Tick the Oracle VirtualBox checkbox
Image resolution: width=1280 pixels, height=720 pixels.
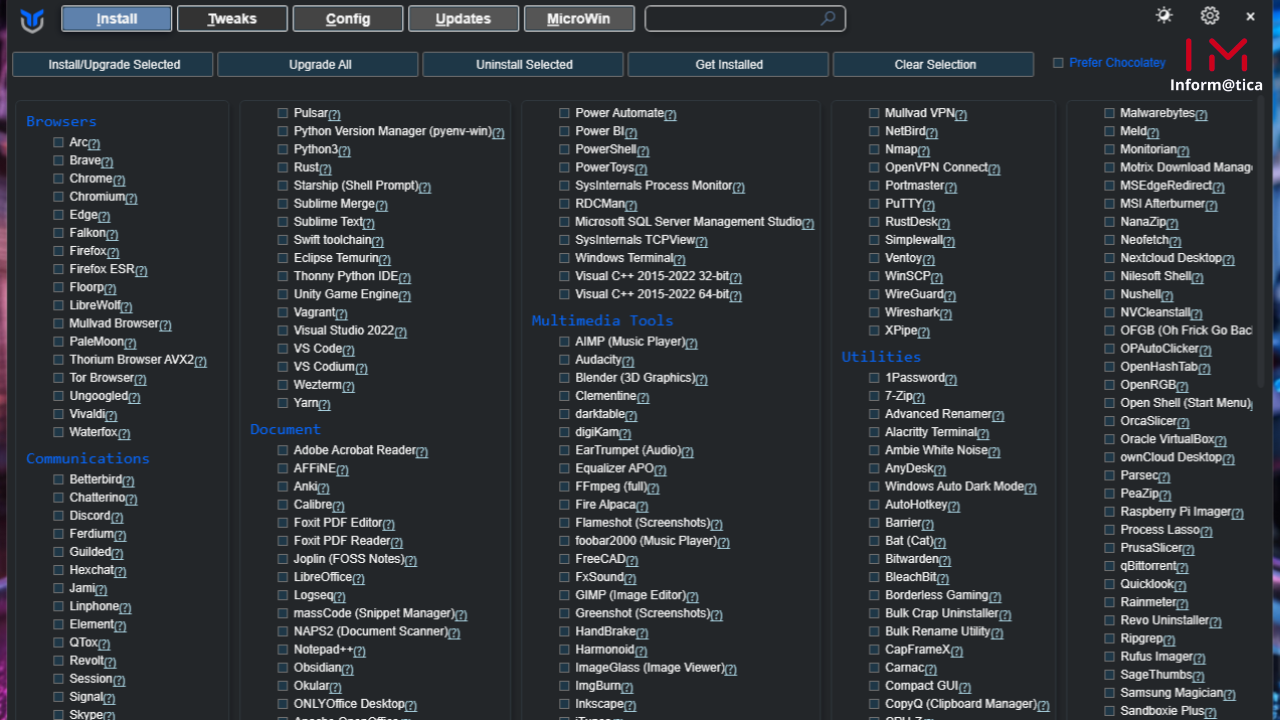1110,439
